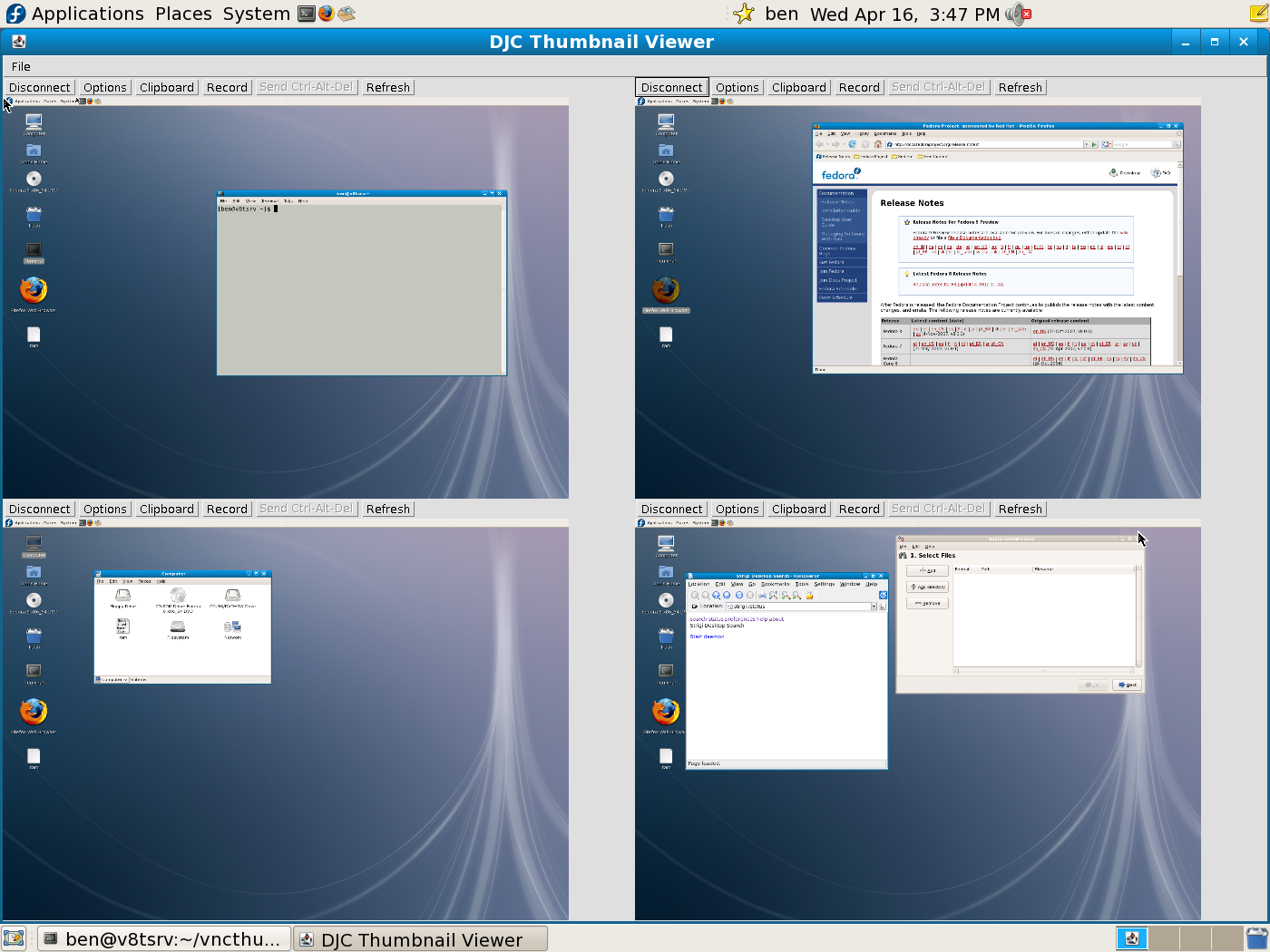
Task: Refresh the Firefox Release Notes session view
Action: (x=1020, y=87)
